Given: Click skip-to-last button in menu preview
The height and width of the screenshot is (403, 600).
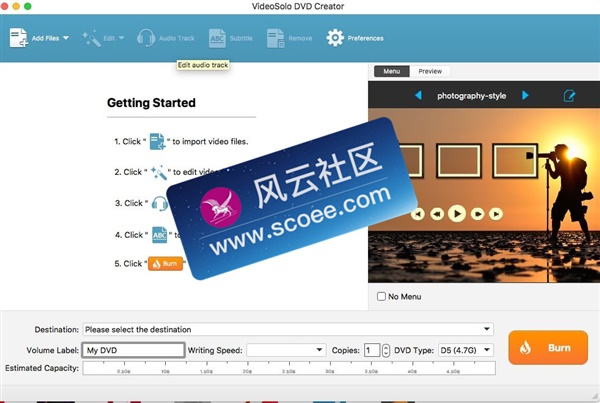Looking at the screenshot, I should pos(496,214).
